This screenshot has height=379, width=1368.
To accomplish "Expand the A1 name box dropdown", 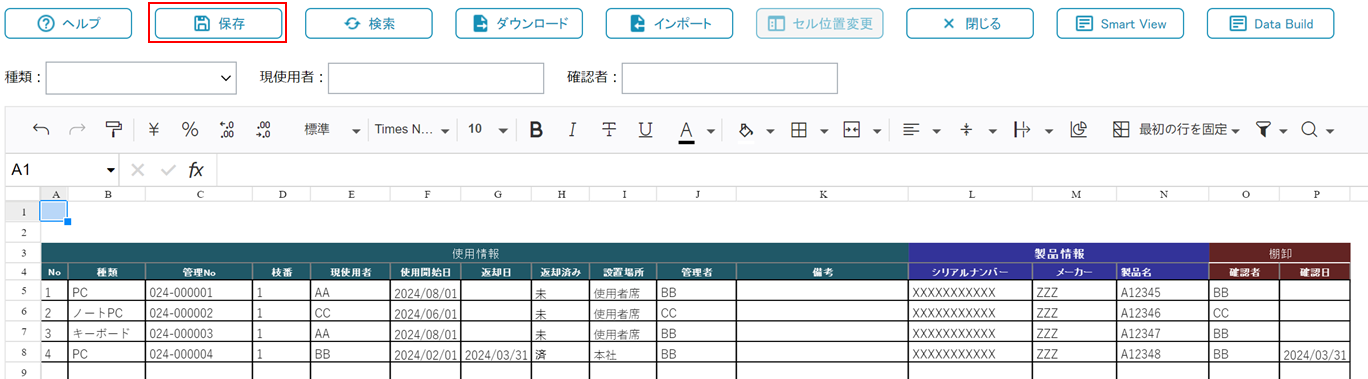I will tap(110, 170).
